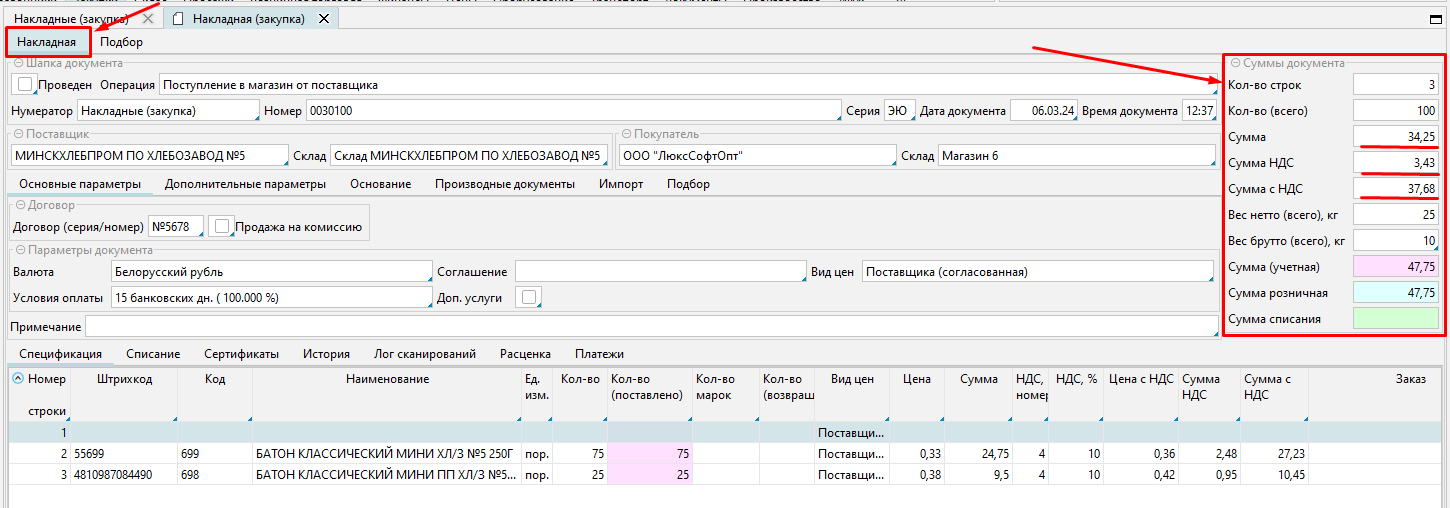Click the Подбор button next to Накладная
1450x508 pixels.
[121, 42]
